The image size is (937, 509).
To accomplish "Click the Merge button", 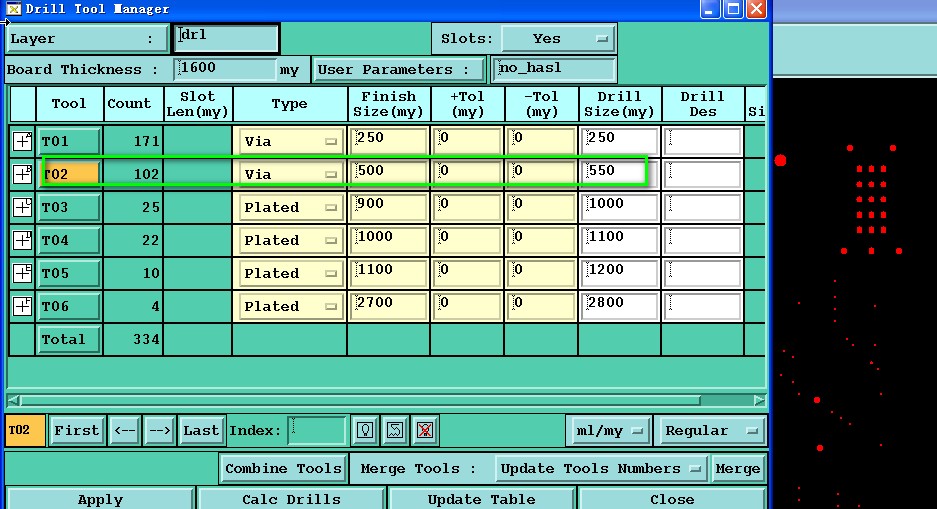I will [x=737, y=469].
